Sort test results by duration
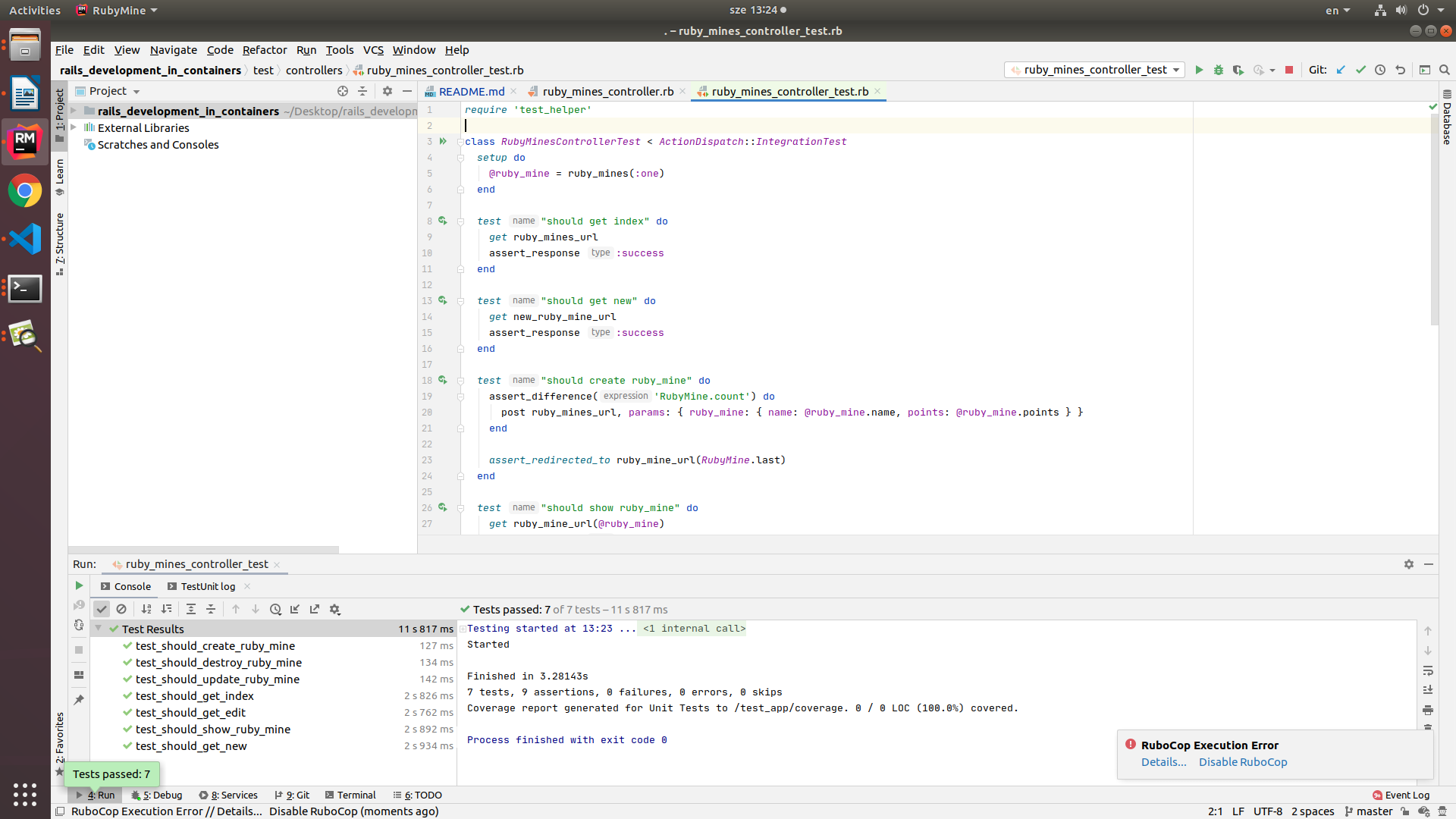 coord(166,609)
